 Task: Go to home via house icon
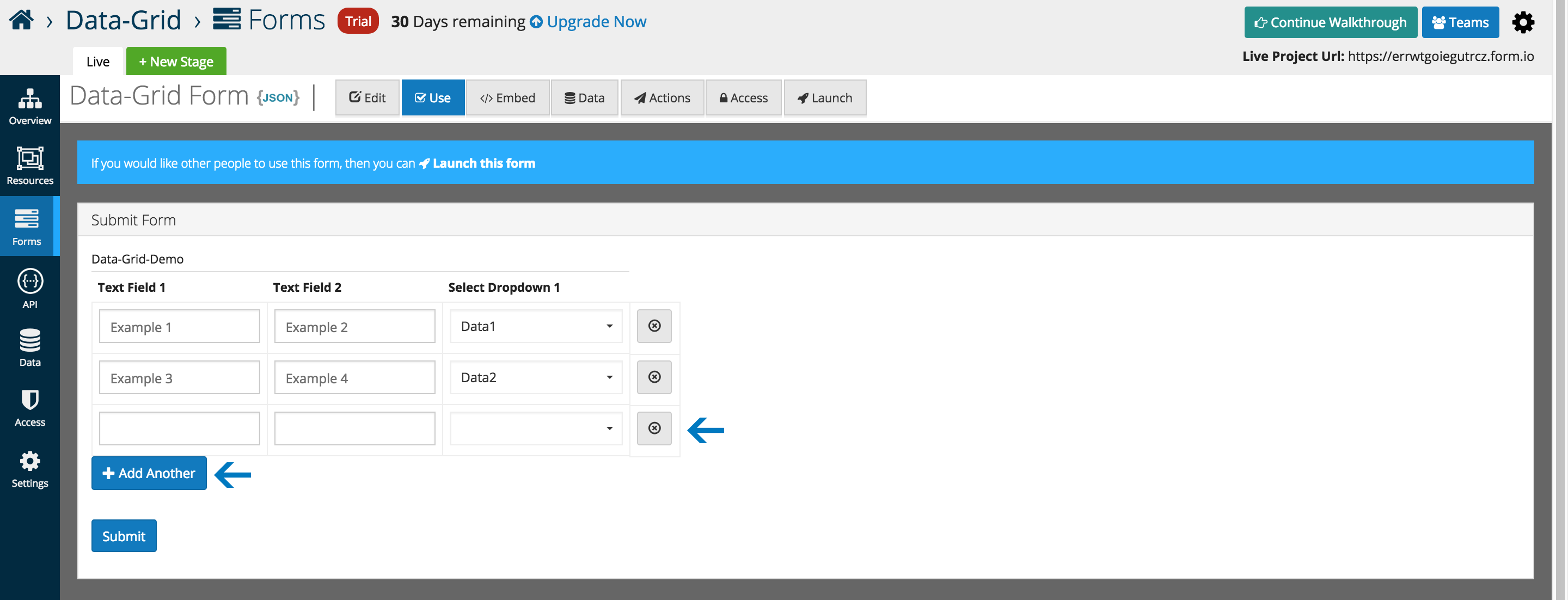point(21,20)
